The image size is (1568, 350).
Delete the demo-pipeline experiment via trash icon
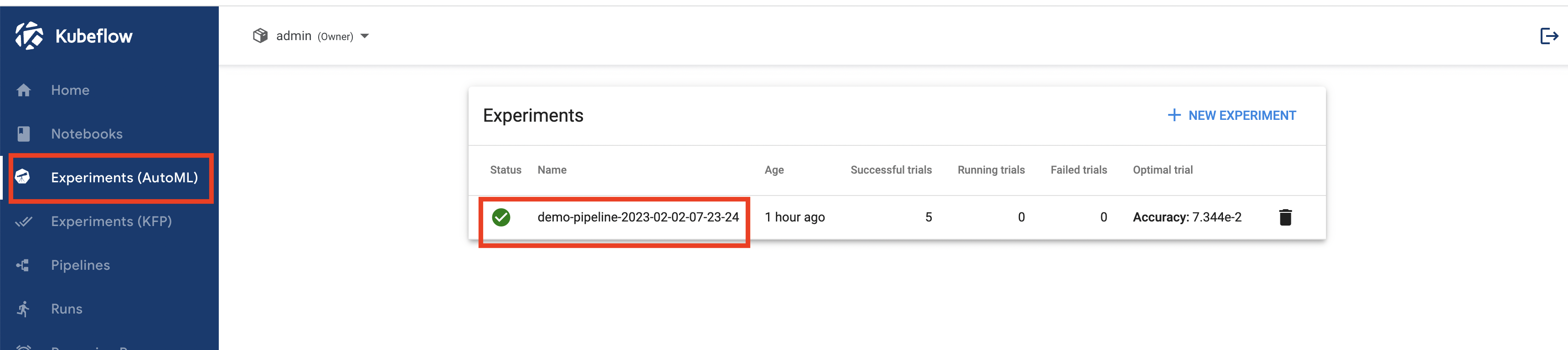[x=1285, y=217]
